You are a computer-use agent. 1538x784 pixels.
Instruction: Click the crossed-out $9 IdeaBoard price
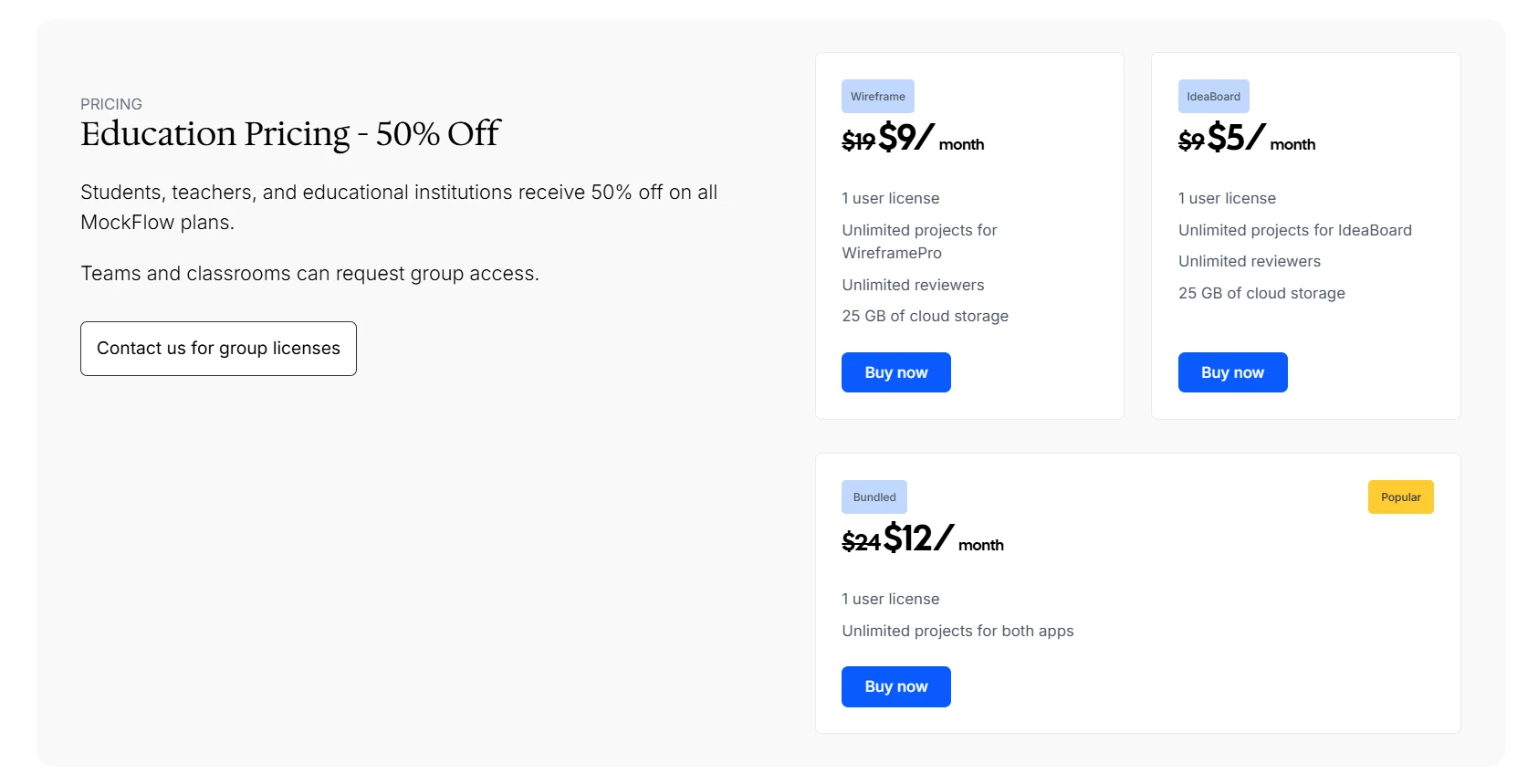pos(1188,141)
